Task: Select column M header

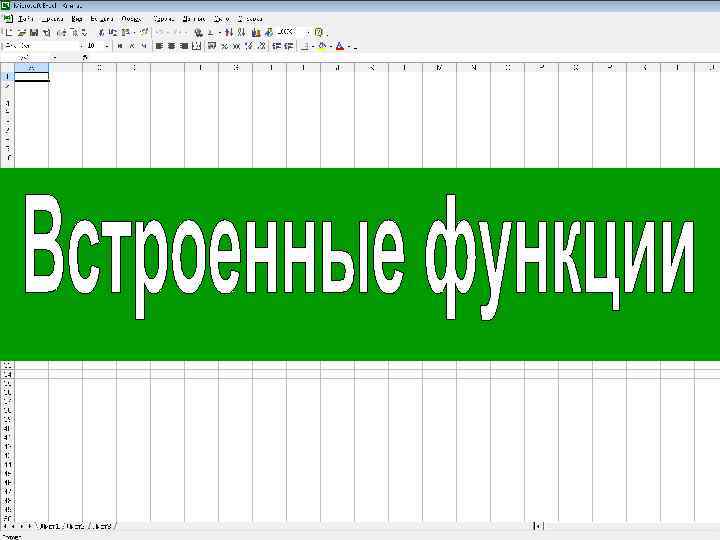Action: (x=439, y=68)
